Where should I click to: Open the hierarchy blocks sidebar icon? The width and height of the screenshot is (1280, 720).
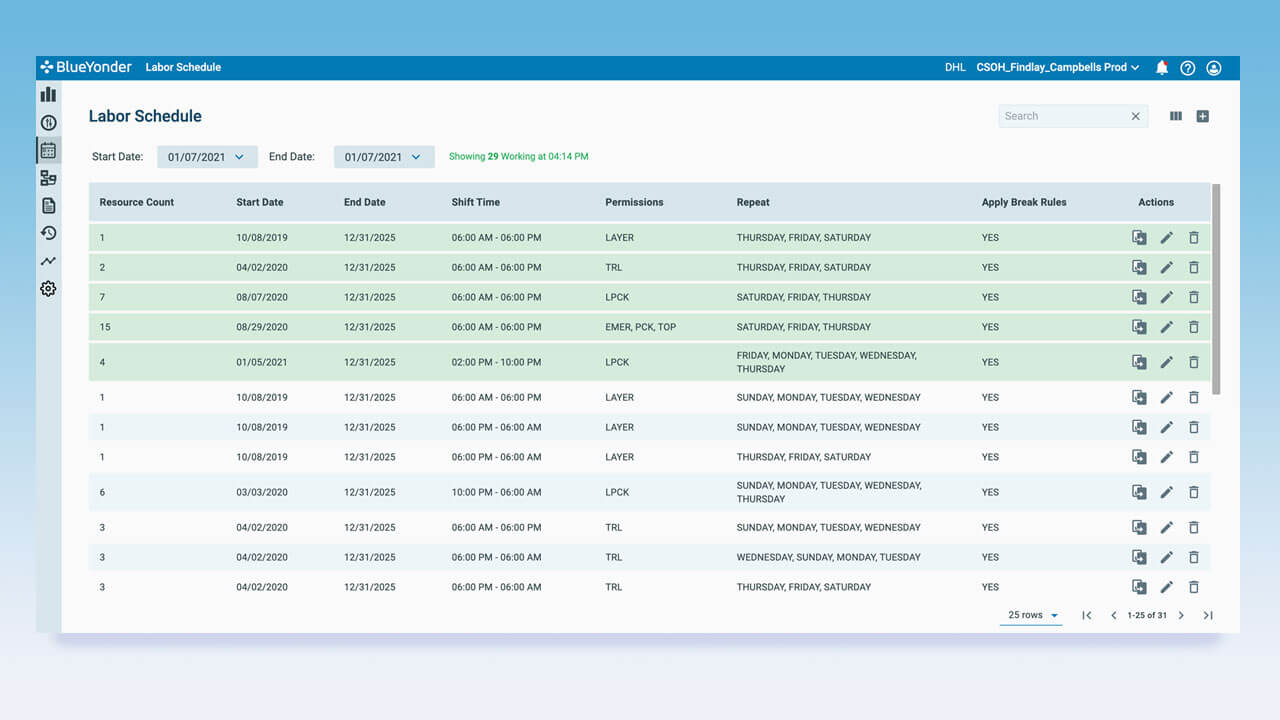click(x=48, y=178)
